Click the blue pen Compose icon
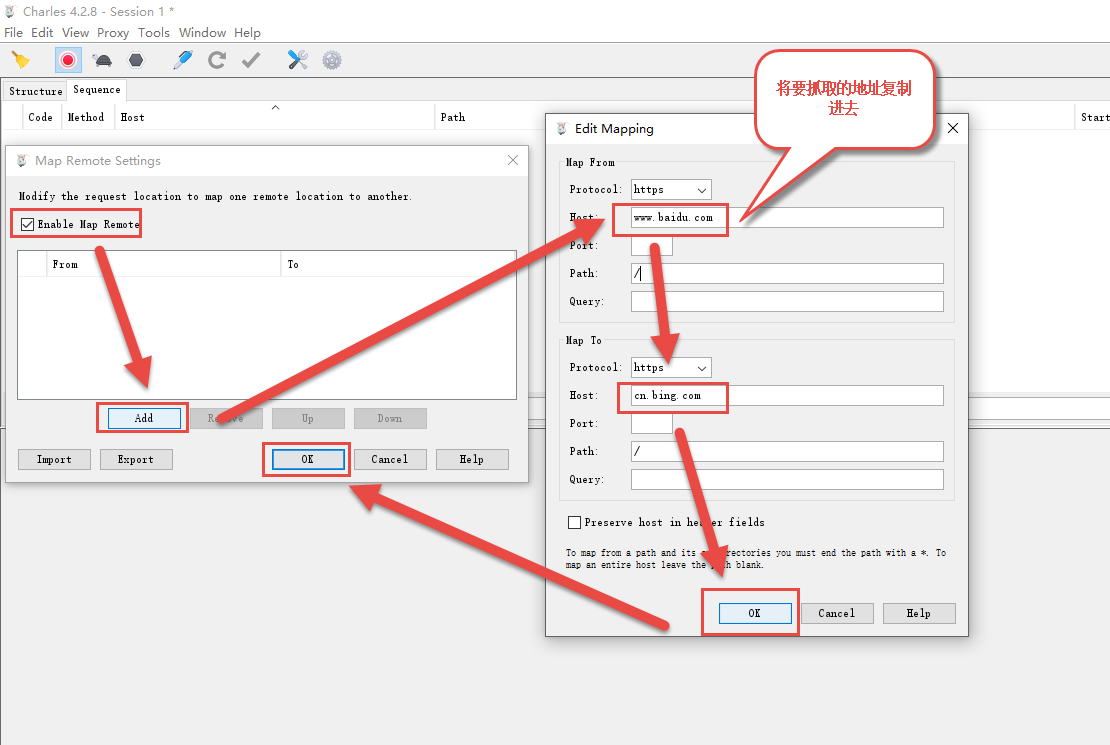The image size is (1110, 745). pos(182,60)
